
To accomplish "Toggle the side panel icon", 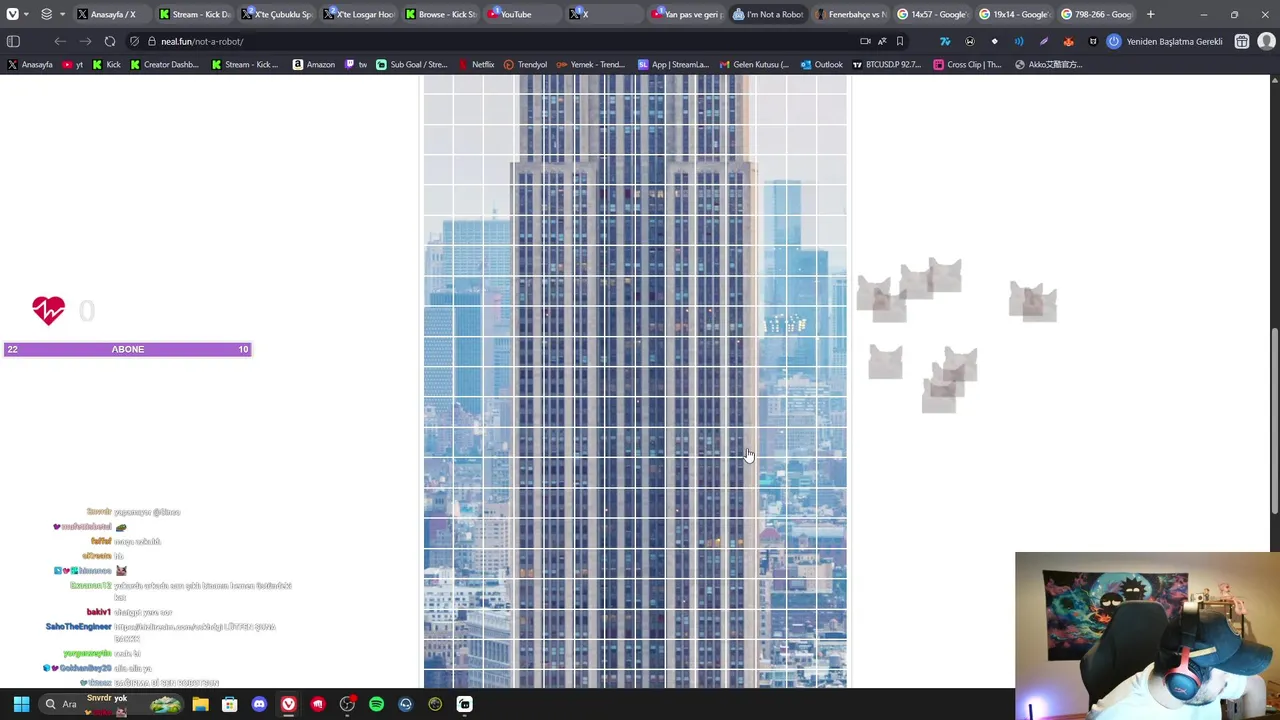I will (13, 41).
